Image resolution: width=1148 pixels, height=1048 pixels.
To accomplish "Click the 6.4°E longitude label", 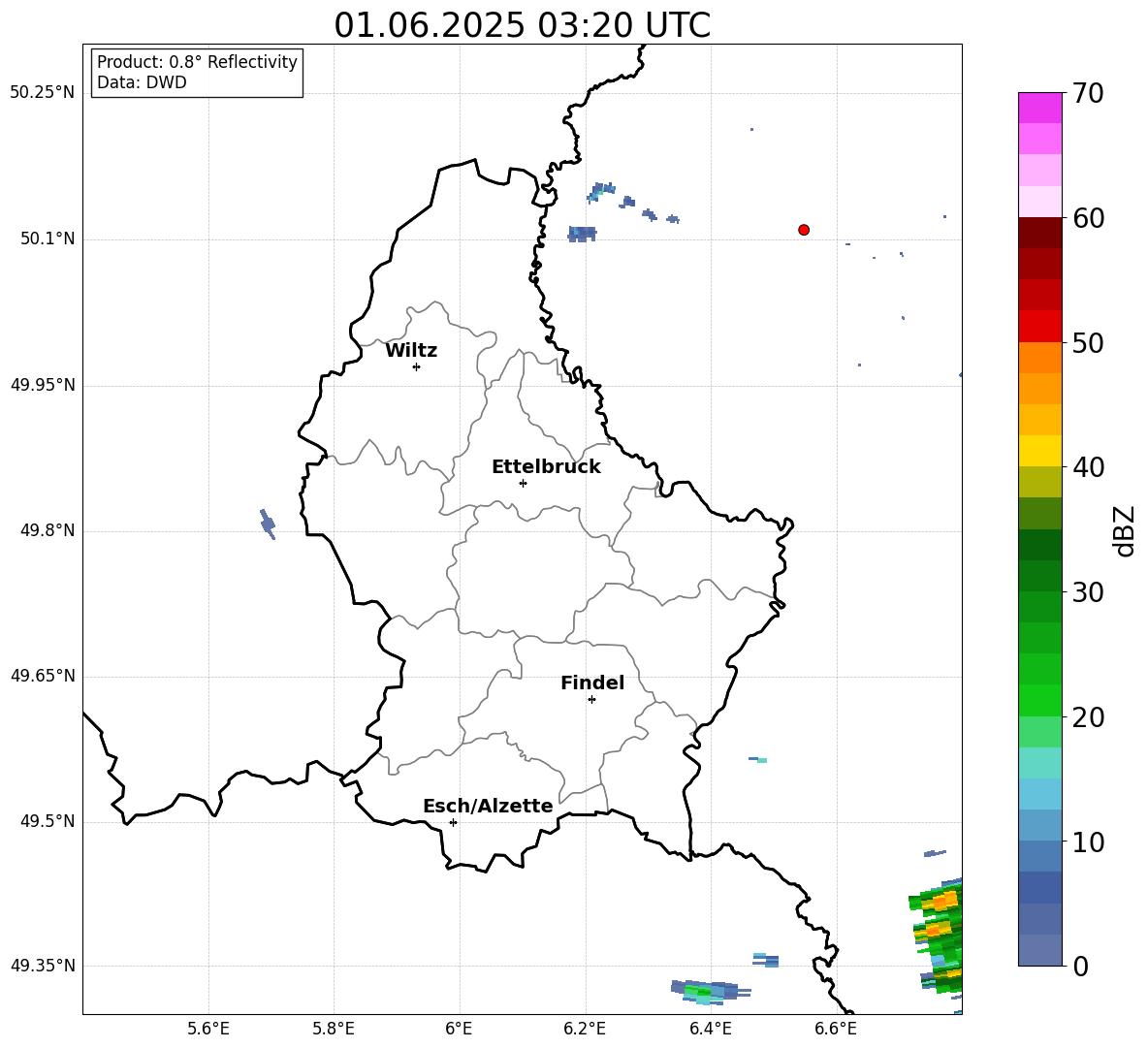I will [x=710, y=1029].
